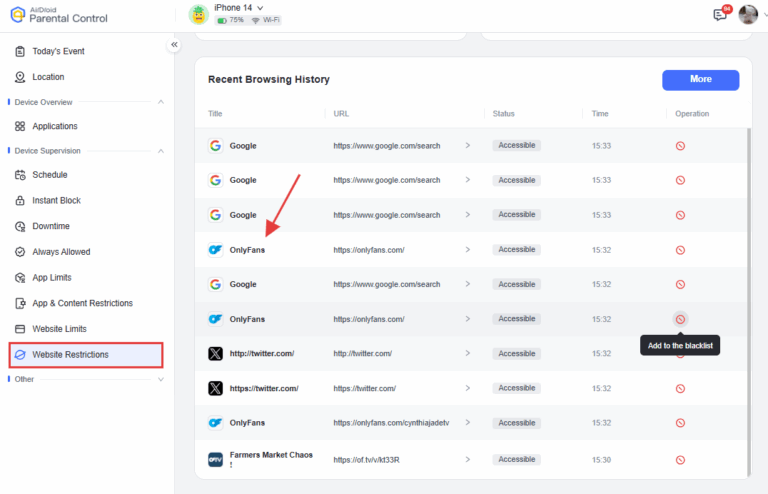Screen dimensions: 768x494
Task: Collapse the sidebar with double-arrow icon
Action: click(x=174, y=45)
